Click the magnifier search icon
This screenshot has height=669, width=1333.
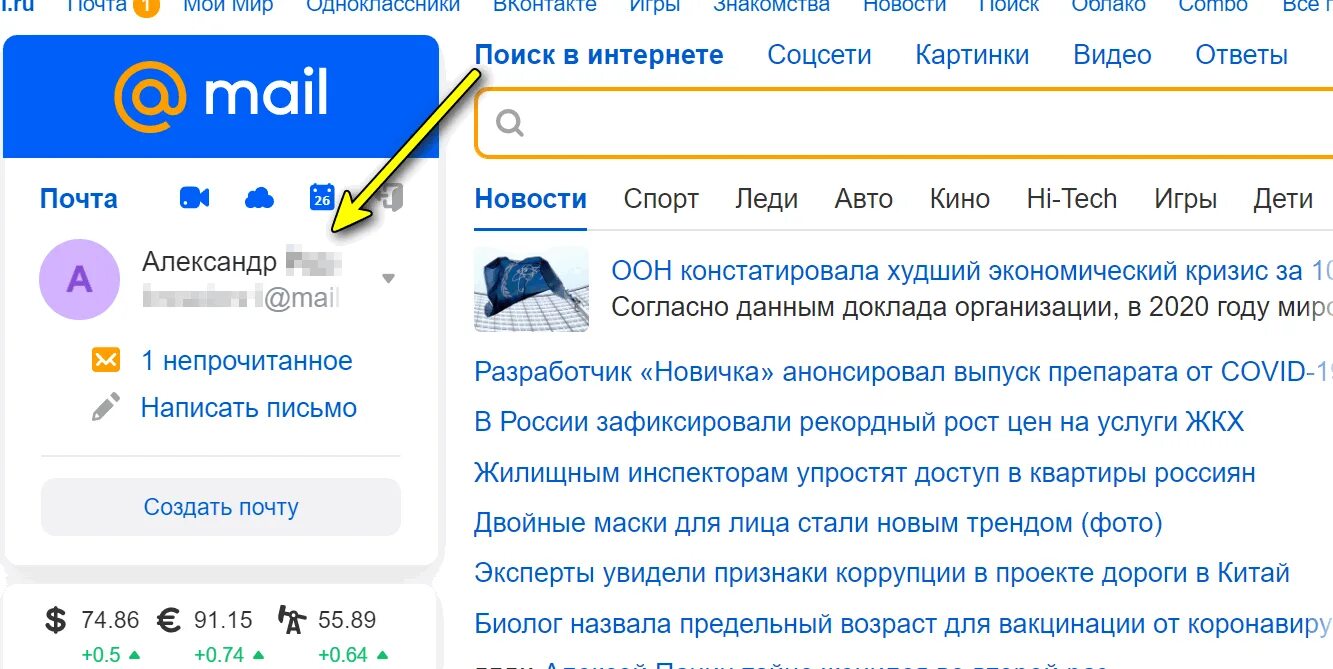(509, 123)
